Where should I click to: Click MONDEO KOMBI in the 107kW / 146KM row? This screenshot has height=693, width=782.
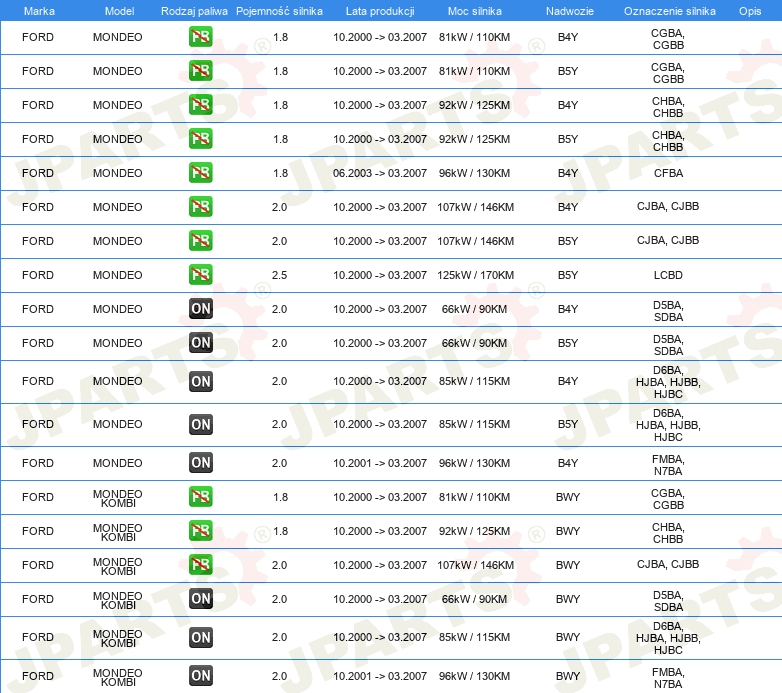tap(118, 566)
